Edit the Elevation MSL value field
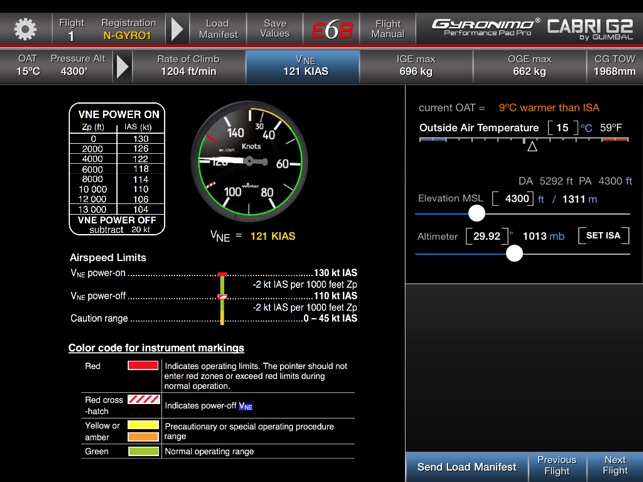This screenshot has width=643, height=482. click(x=514, y=199)
